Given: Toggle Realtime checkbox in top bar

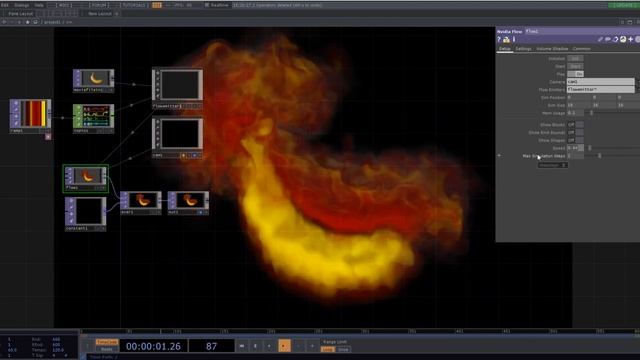Looking at the screenshot, I should point(207,5).
